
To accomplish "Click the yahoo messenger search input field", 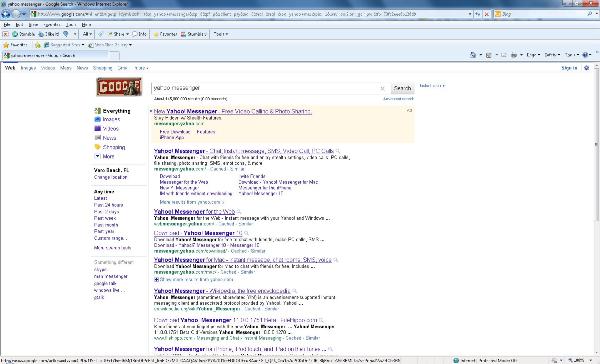I will point(267,88).
